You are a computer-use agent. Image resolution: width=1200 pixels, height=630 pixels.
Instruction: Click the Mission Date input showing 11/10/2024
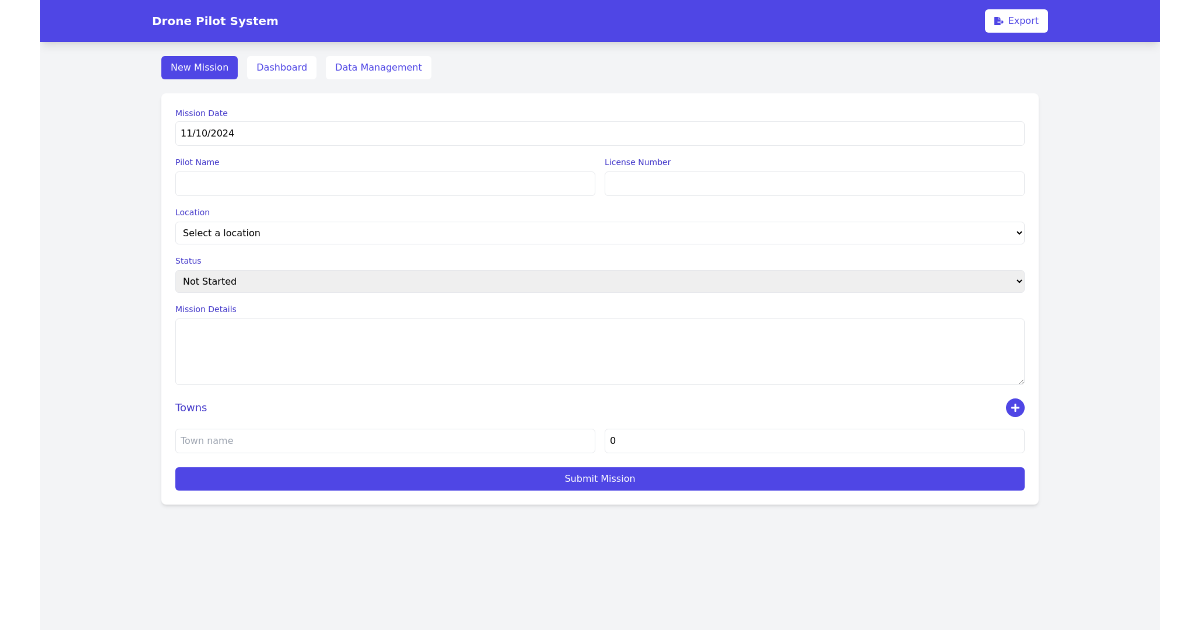[x=600, y=133]
